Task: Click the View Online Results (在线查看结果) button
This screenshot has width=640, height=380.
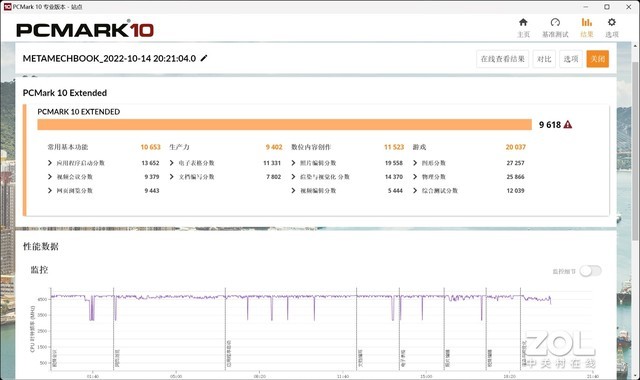Action: tap(502, 59)
